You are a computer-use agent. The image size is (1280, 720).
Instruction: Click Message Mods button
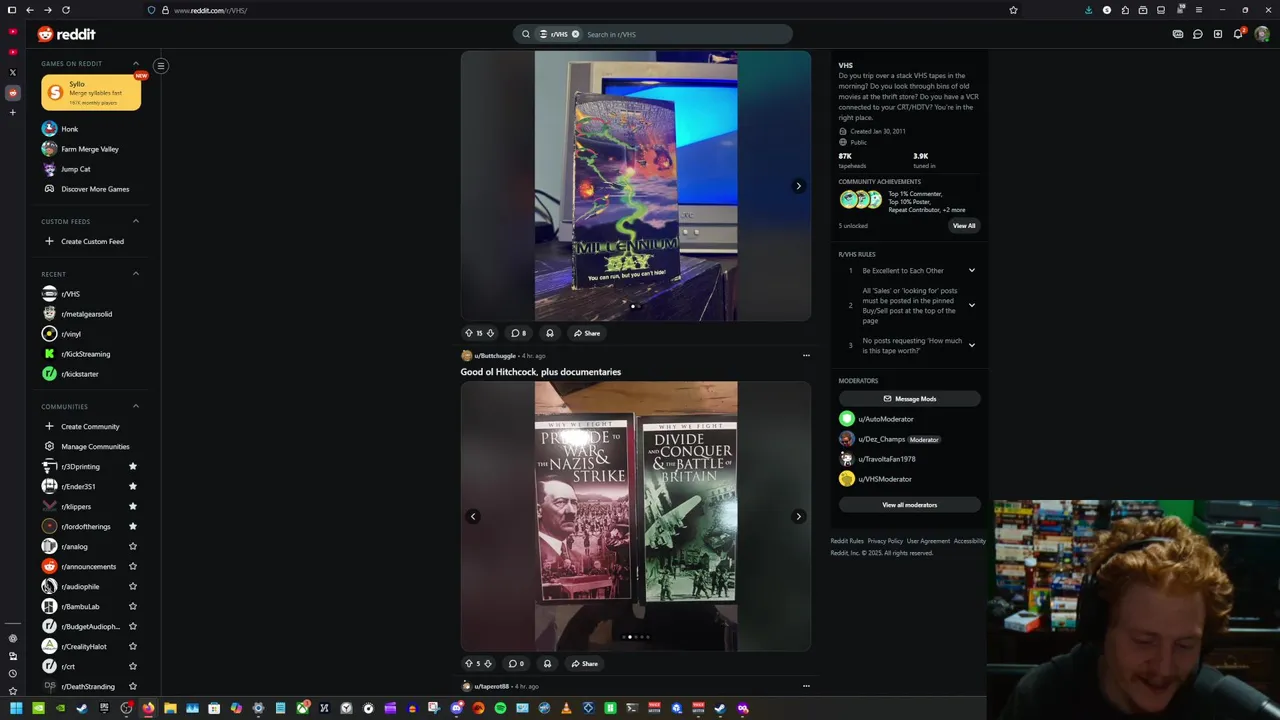(x=909, y=399)
